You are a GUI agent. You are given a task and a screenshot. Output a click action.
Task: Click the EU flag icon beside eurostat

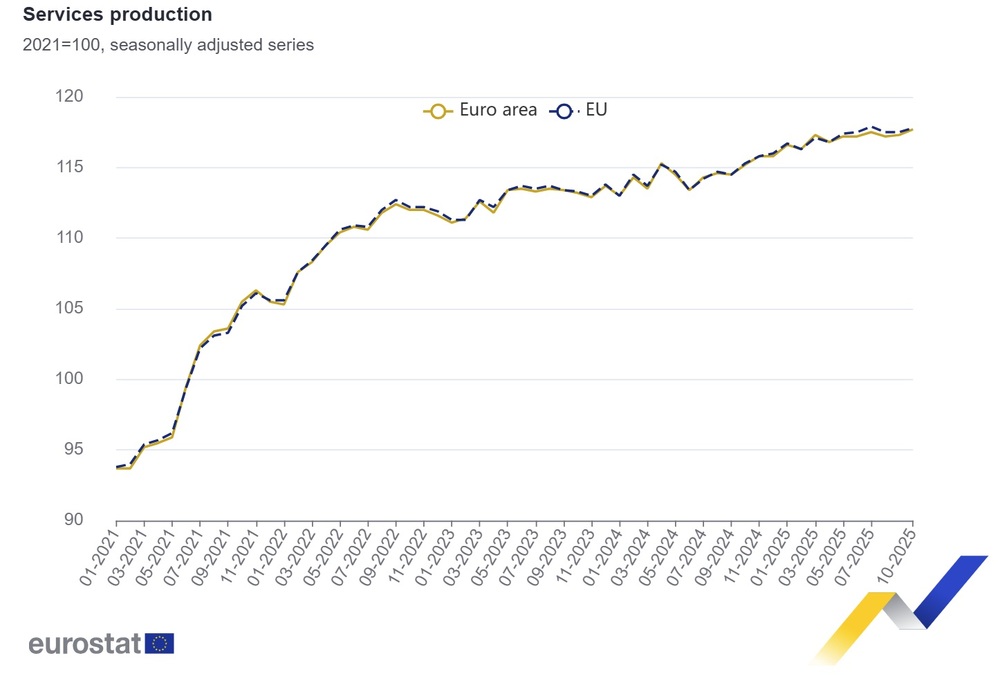point(159,643)
